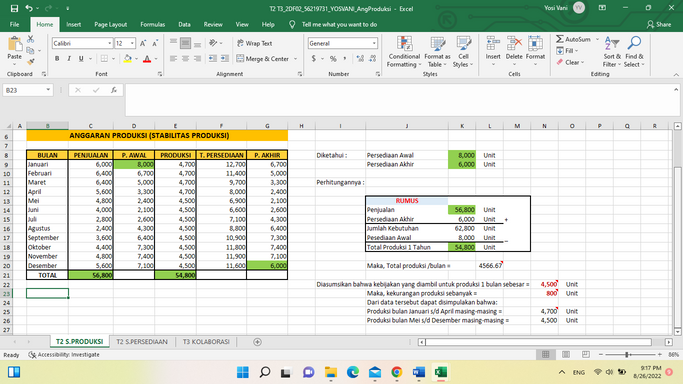Cut selection with the scissors icon

point(30,39)
